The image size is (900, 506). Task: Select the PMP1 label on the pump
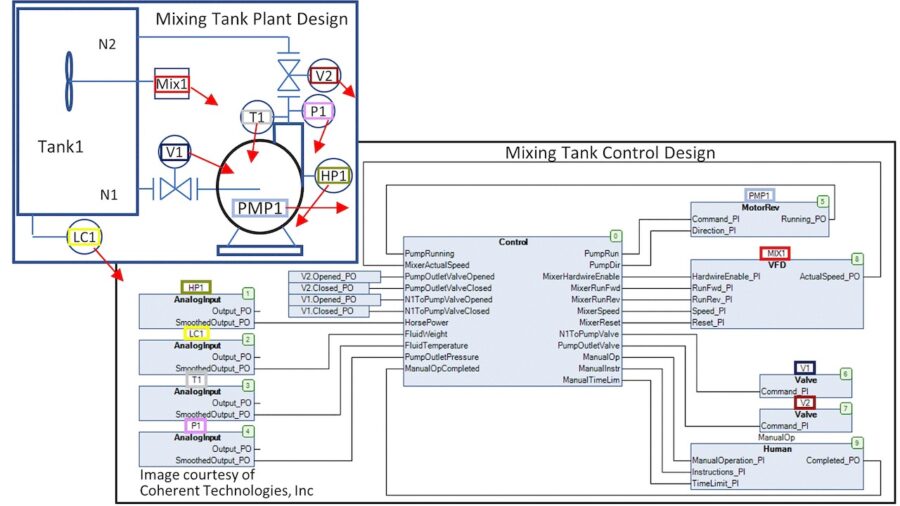pos(260,208)
